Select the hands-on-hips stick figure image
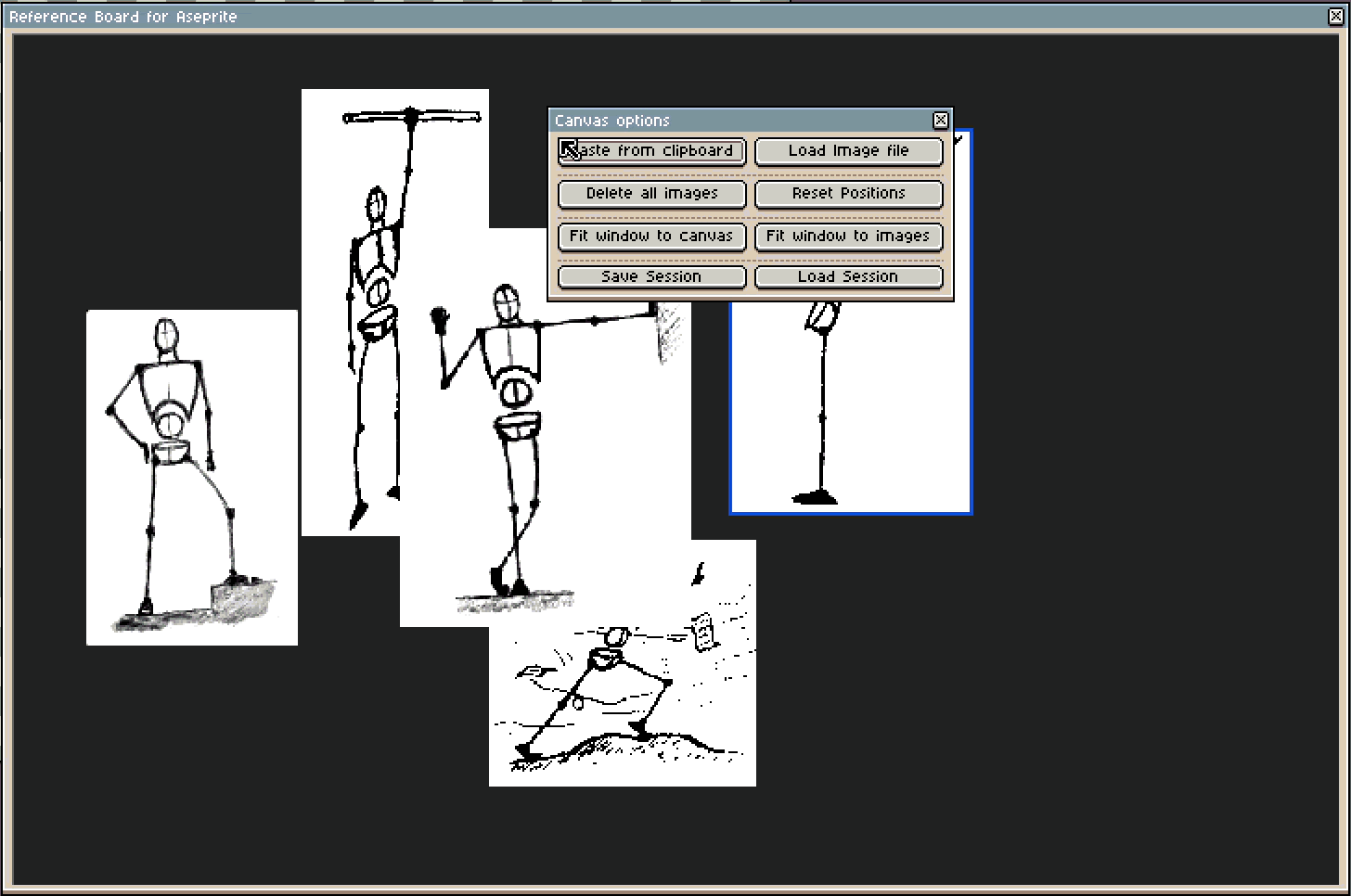The image size is (1351, 896). [191, 477]
